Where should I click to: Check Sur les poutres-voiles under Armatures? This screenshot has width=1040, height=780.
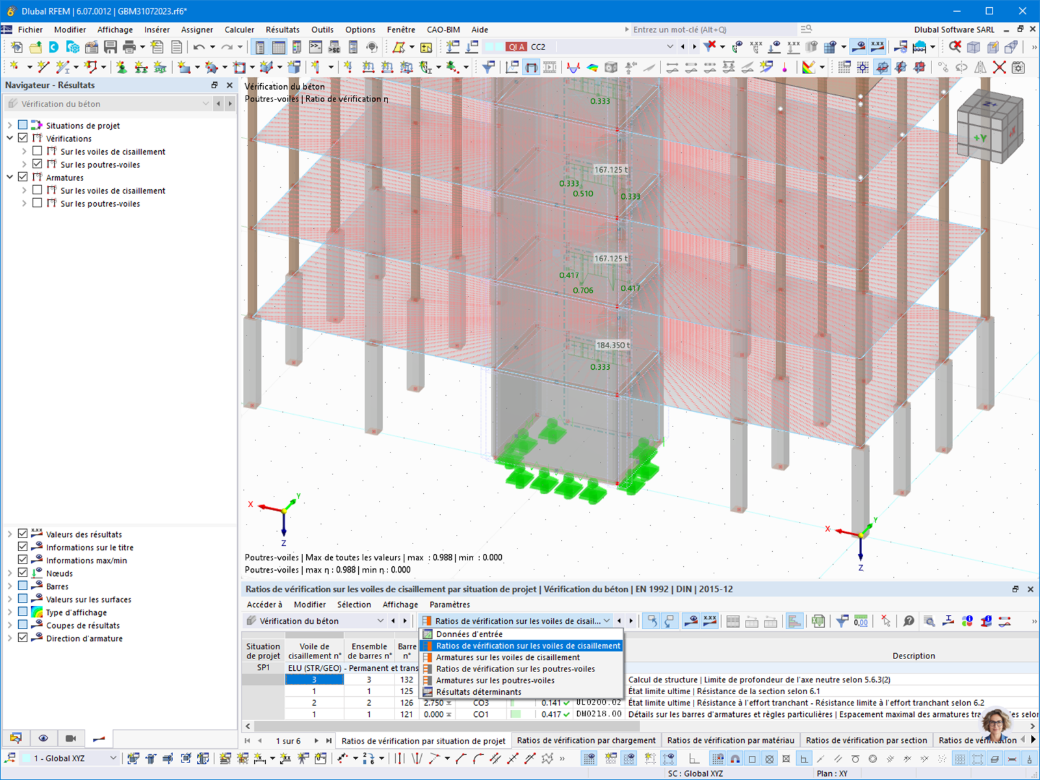pyautogui.click(x=37, y=203)
